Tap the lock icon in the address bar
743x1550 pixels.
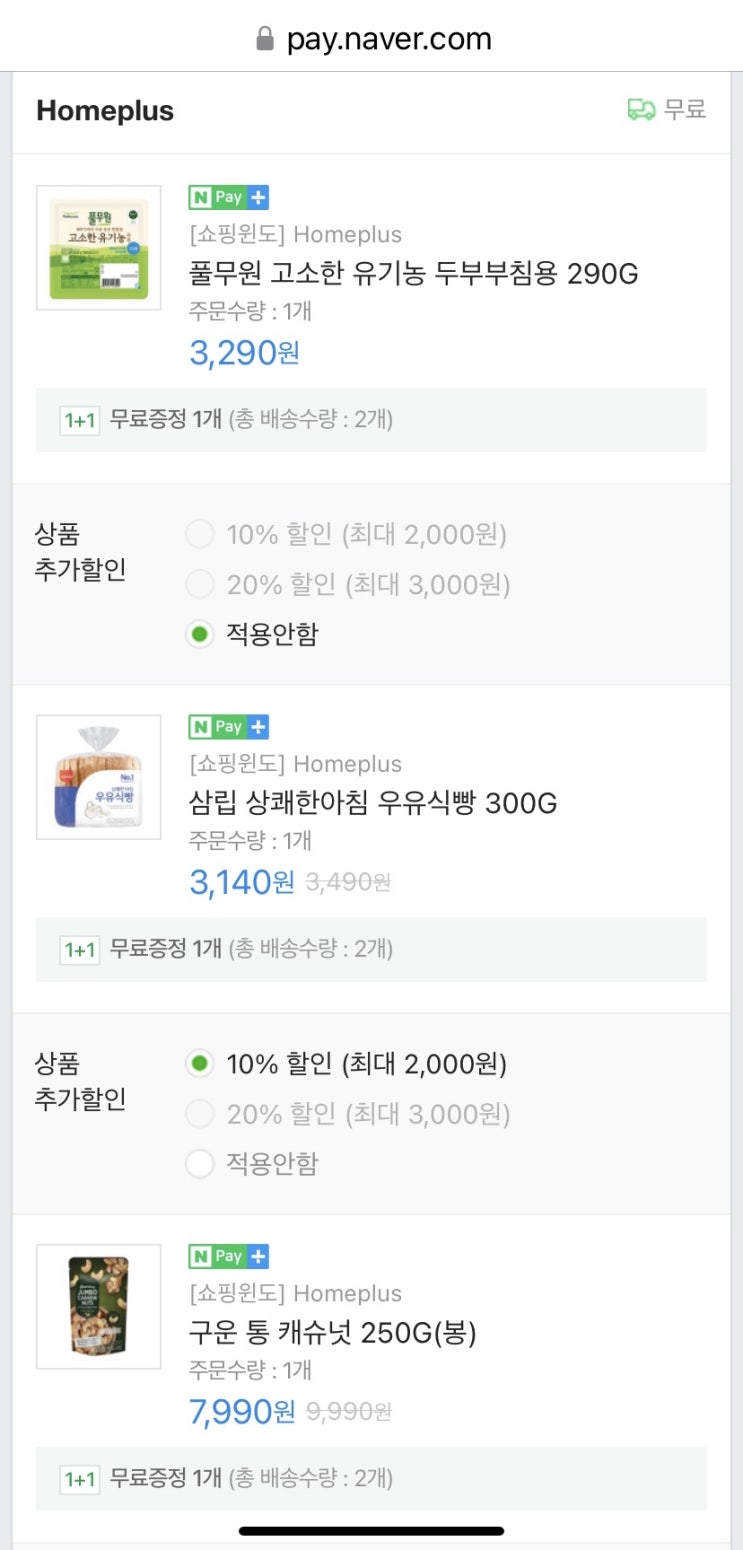pyautogui.click(x=265, y=40)
